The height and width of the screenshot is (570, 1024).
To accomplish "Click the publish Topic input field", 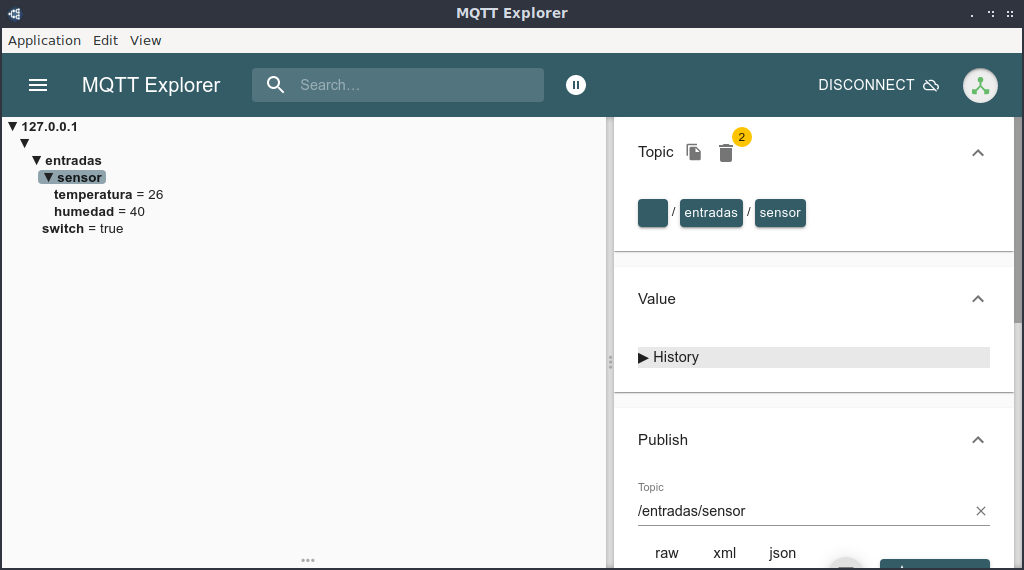I will point(803,511).
